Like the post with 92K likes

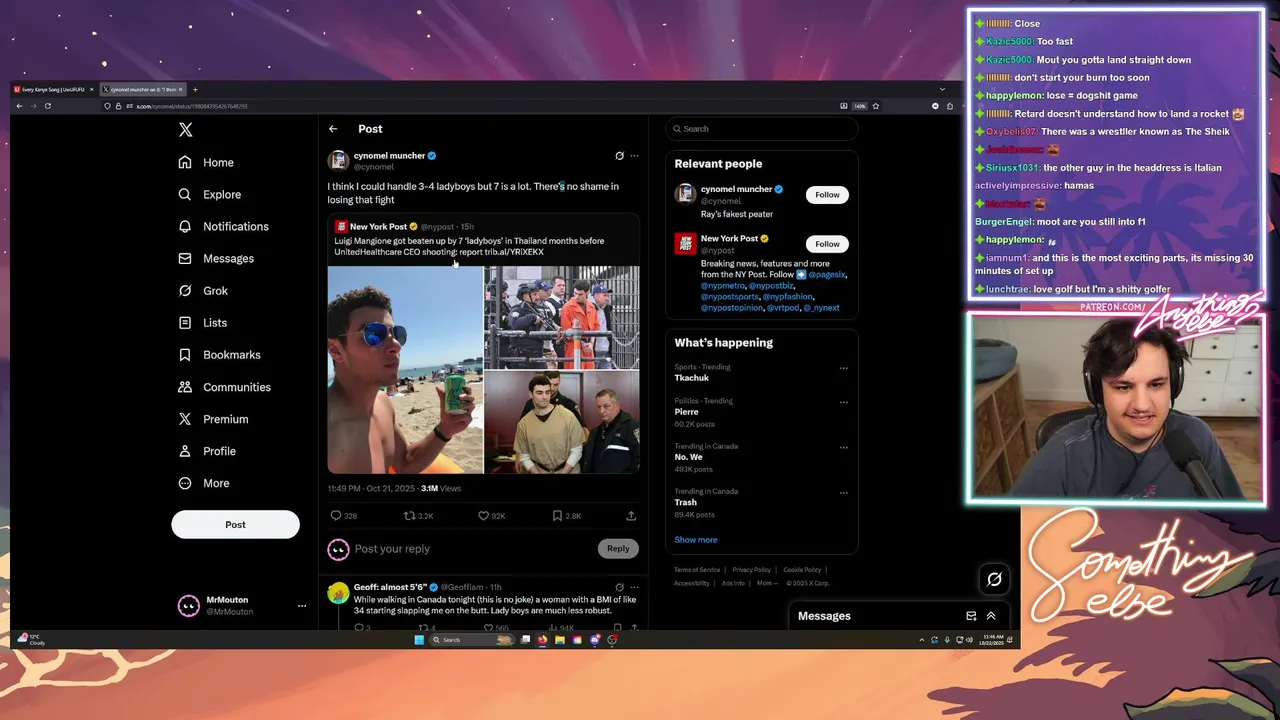(x=483, y=516)
